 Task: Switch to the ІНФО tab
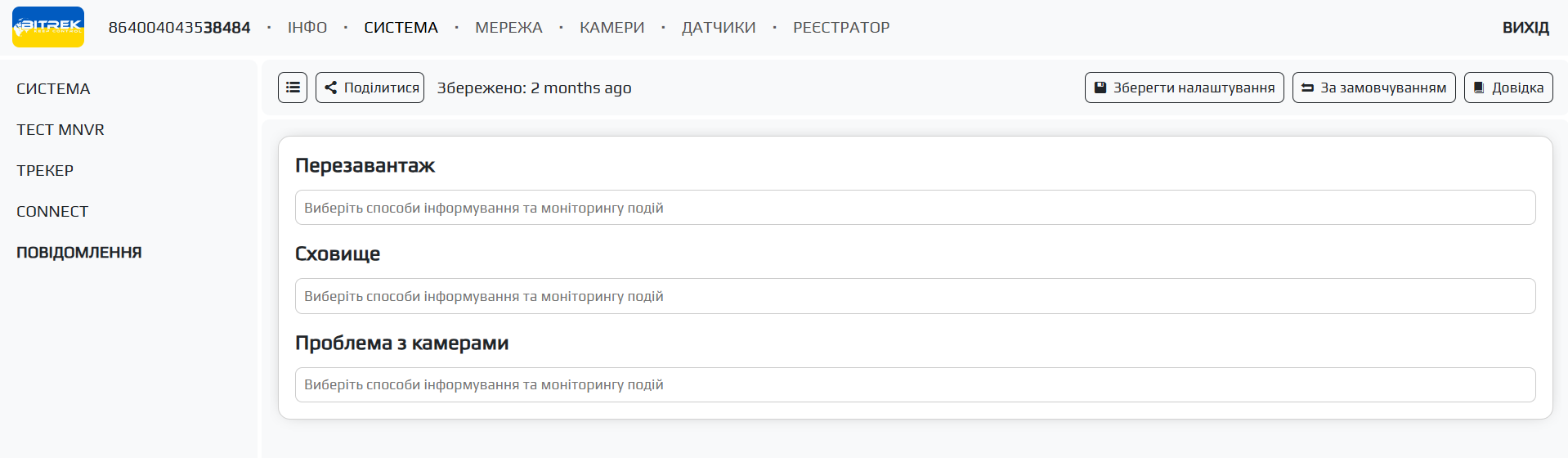307,28
